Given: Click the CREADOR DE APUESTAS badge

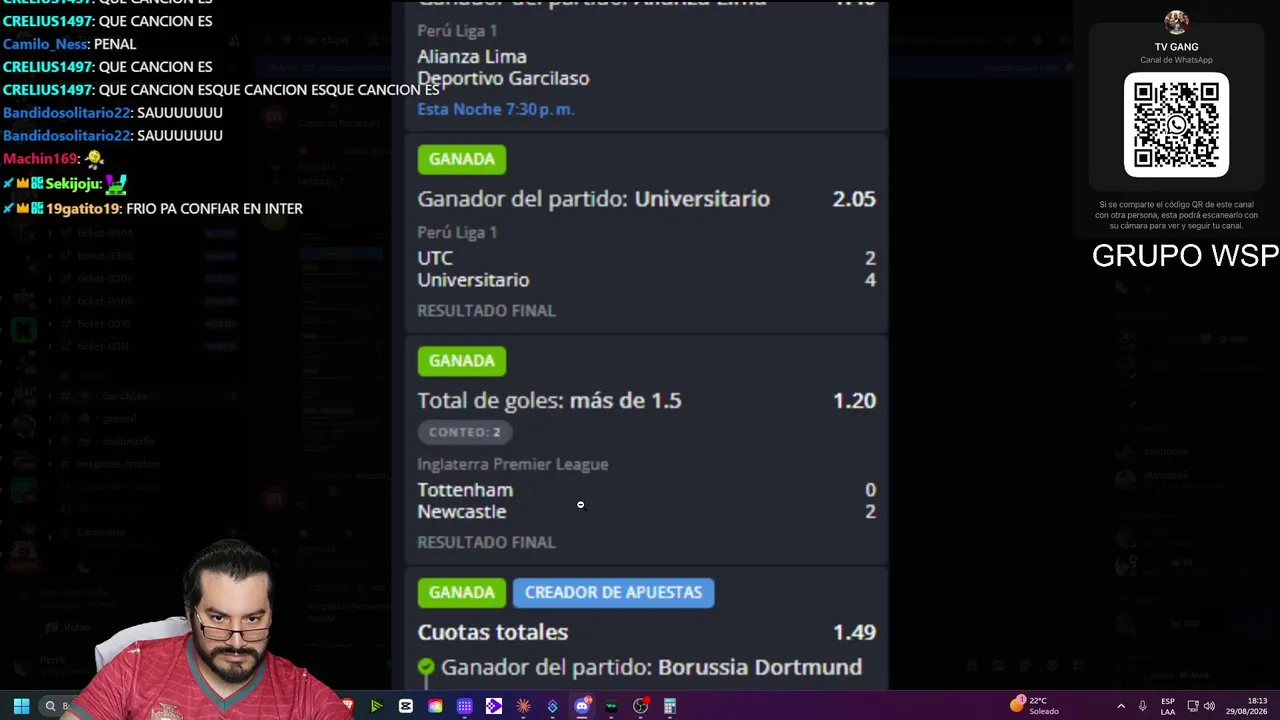Looking at the screenshot, I should click(613, 593).
